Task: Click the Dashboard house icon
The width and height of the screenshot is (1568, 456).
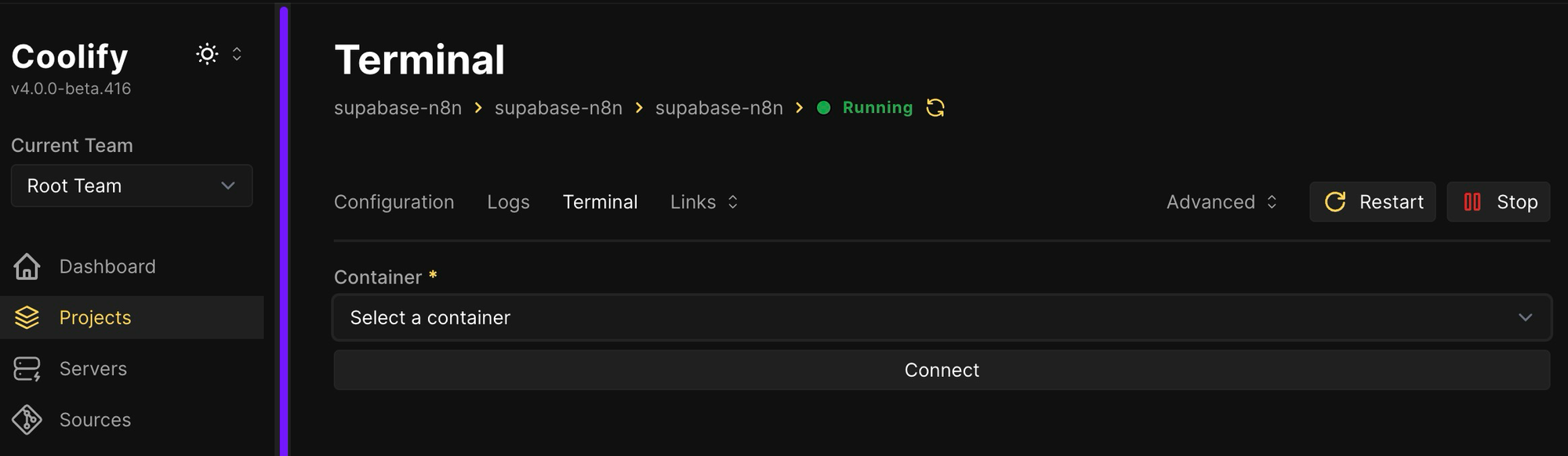Action: click(x=27, y=266)
